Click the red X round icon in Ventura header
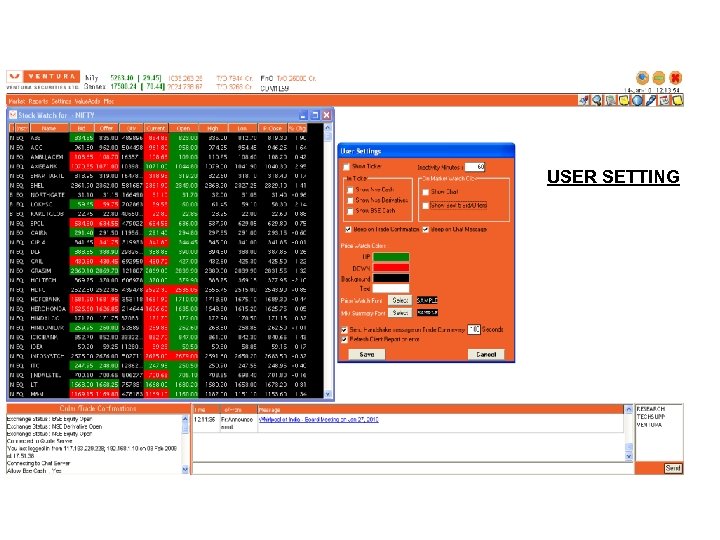This screenshot has width=720, height=540. [x=675, y=78]
